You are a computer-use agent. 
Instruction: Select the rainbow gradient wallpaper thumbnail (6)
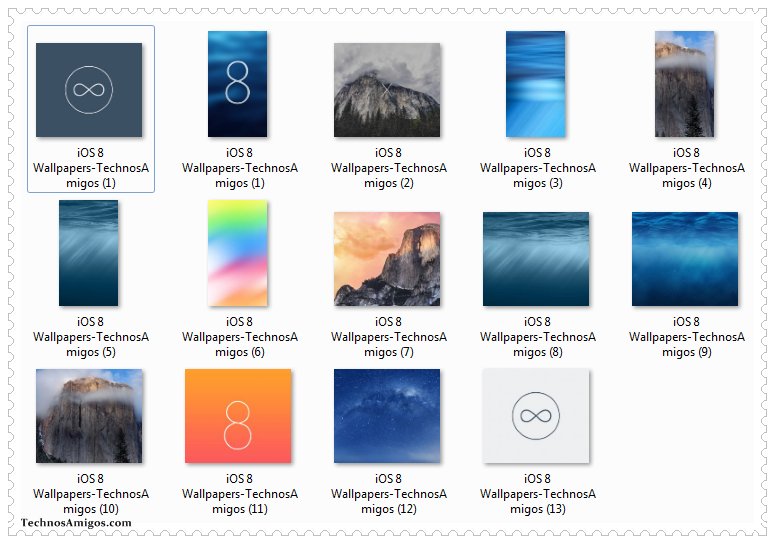click(x=238, y=253)
